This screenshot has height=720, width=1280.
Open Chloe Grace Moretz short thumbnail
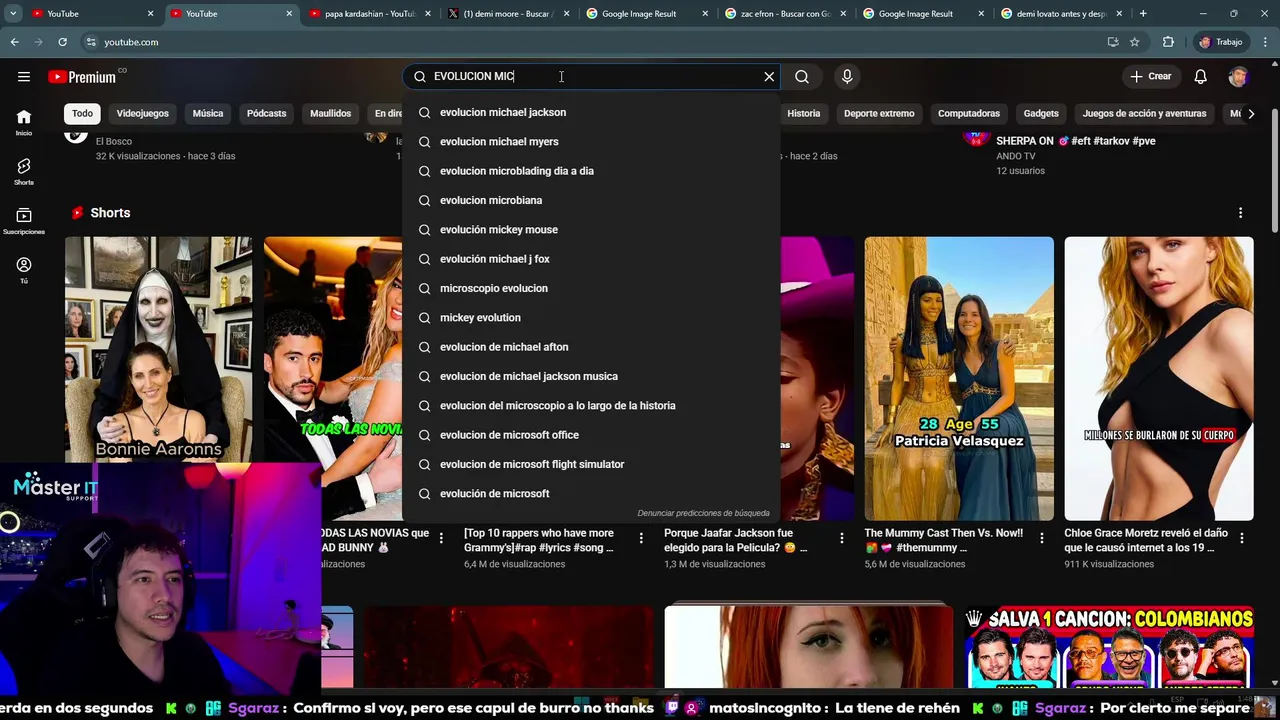click(x=1159, y=378)
